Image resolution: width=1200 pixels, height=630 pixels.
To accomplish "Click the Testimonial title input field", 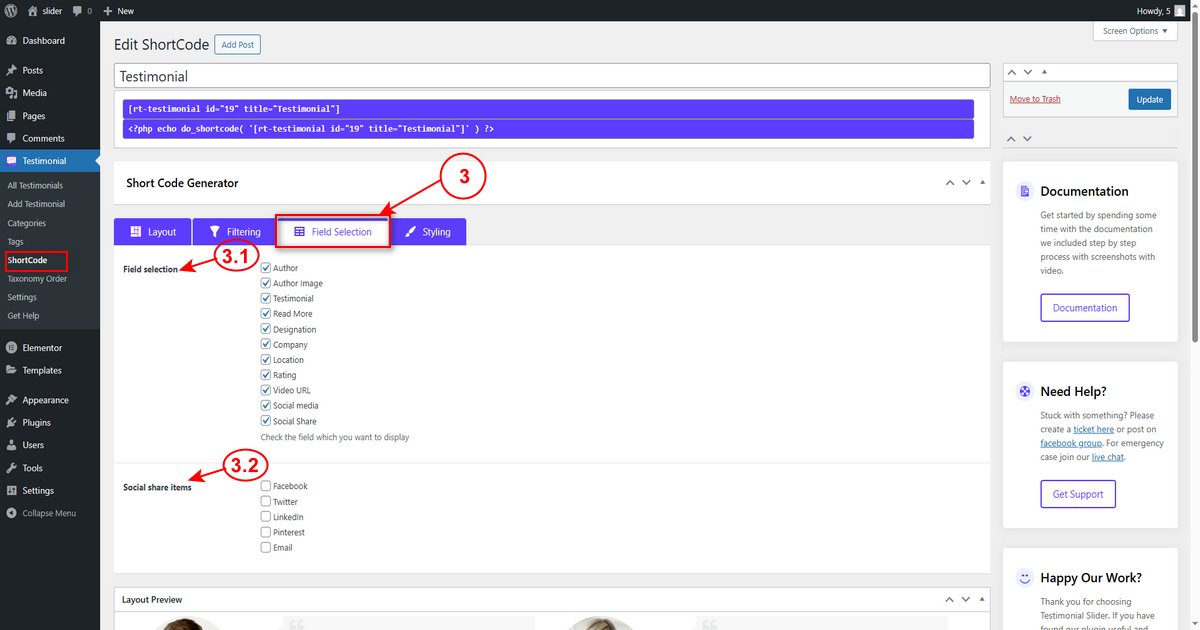I will tap(552, 76).
